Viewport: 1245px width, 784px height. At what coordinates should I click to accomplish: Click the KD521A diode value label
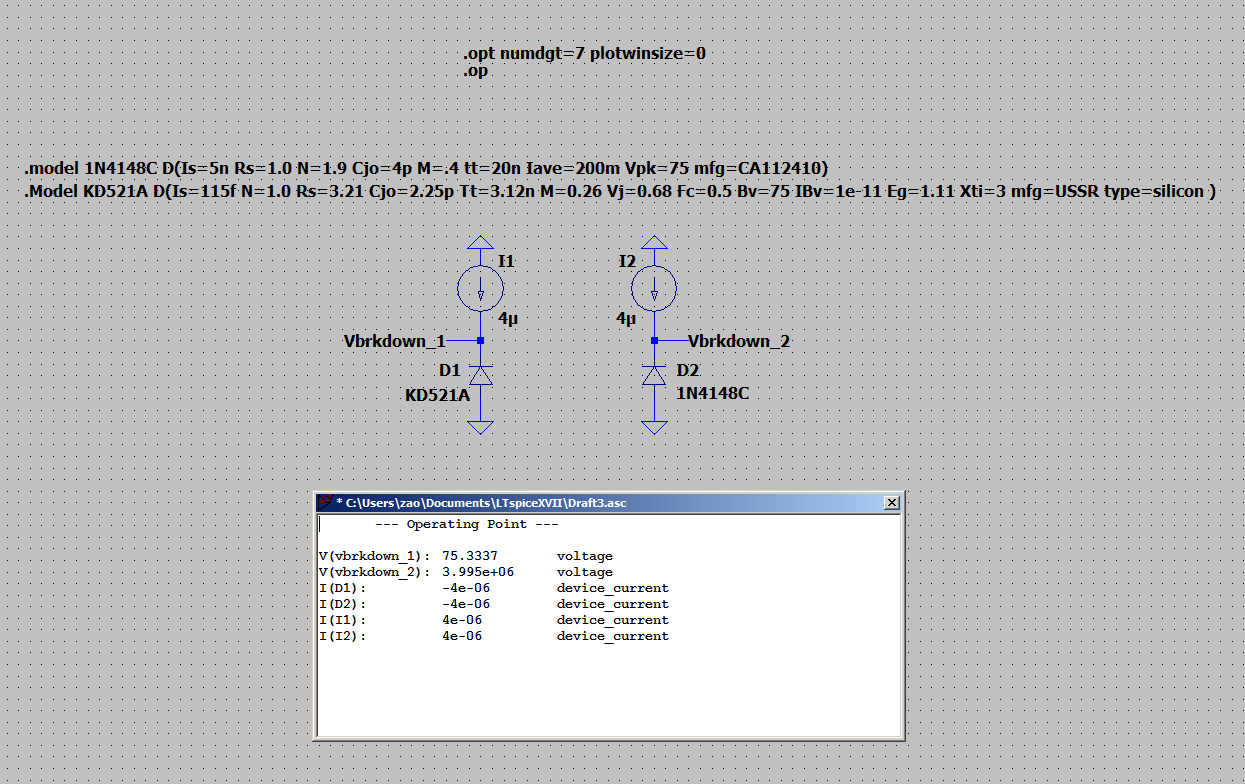[437, 395]
